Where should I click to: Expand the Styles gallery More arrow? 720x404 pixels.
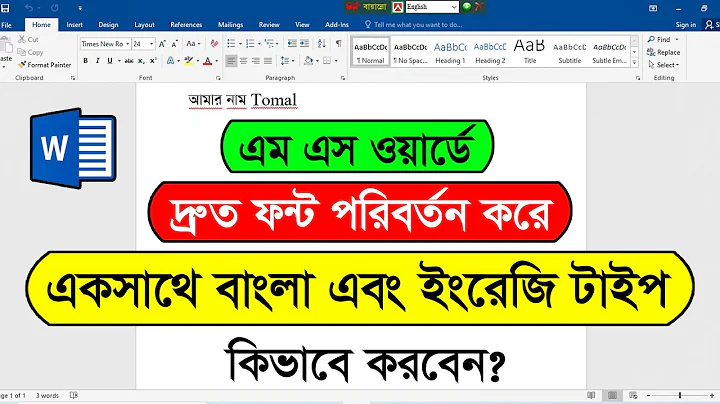point(634,63)
